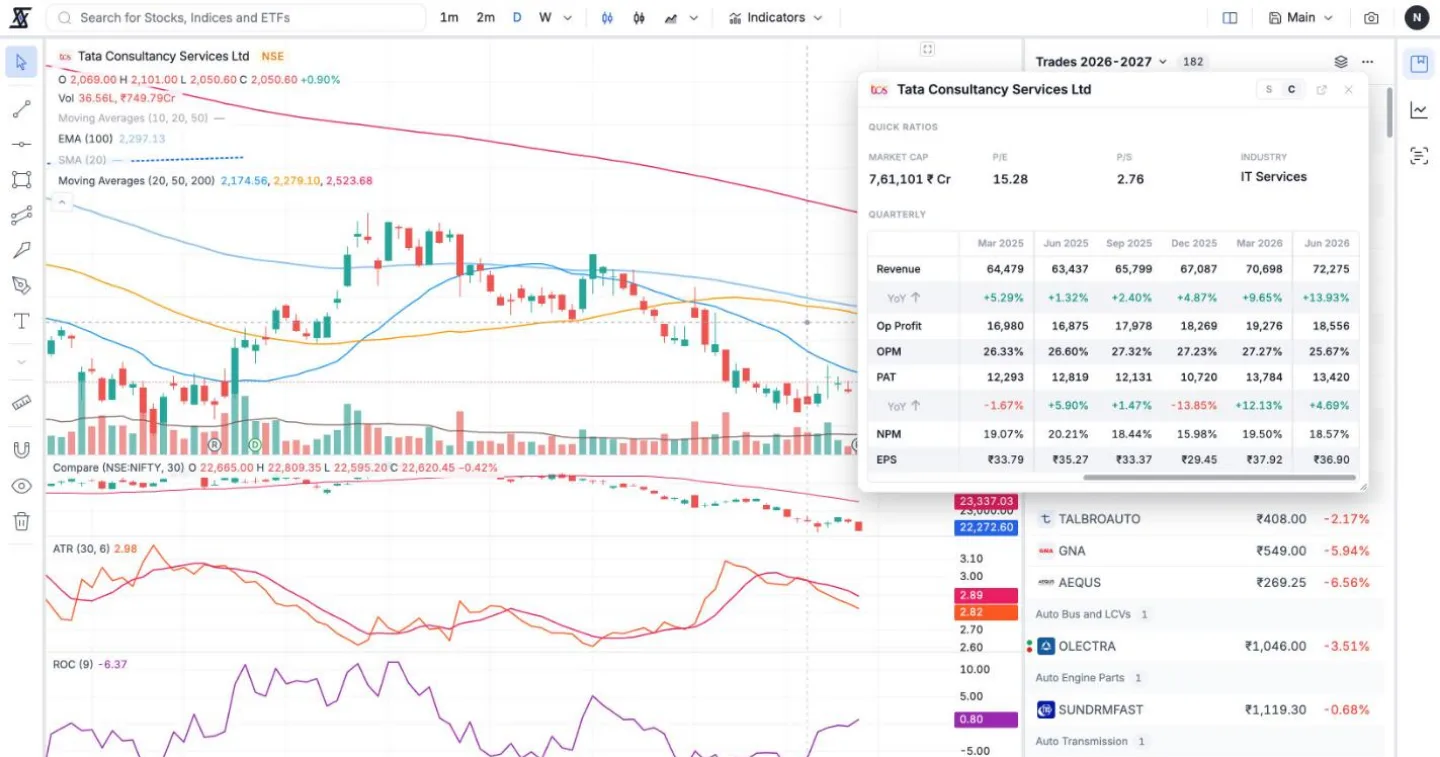The width and height of the screenshot is (1440, 757).
Task: Collapse the indicator legend chevron
Action: pyautogui.click(x=60, y=202)
